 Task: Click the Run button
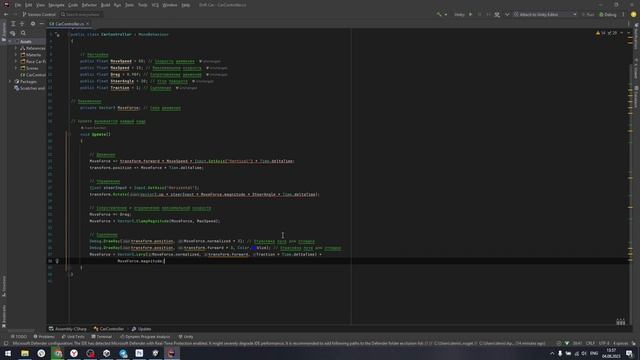(588, 14)
